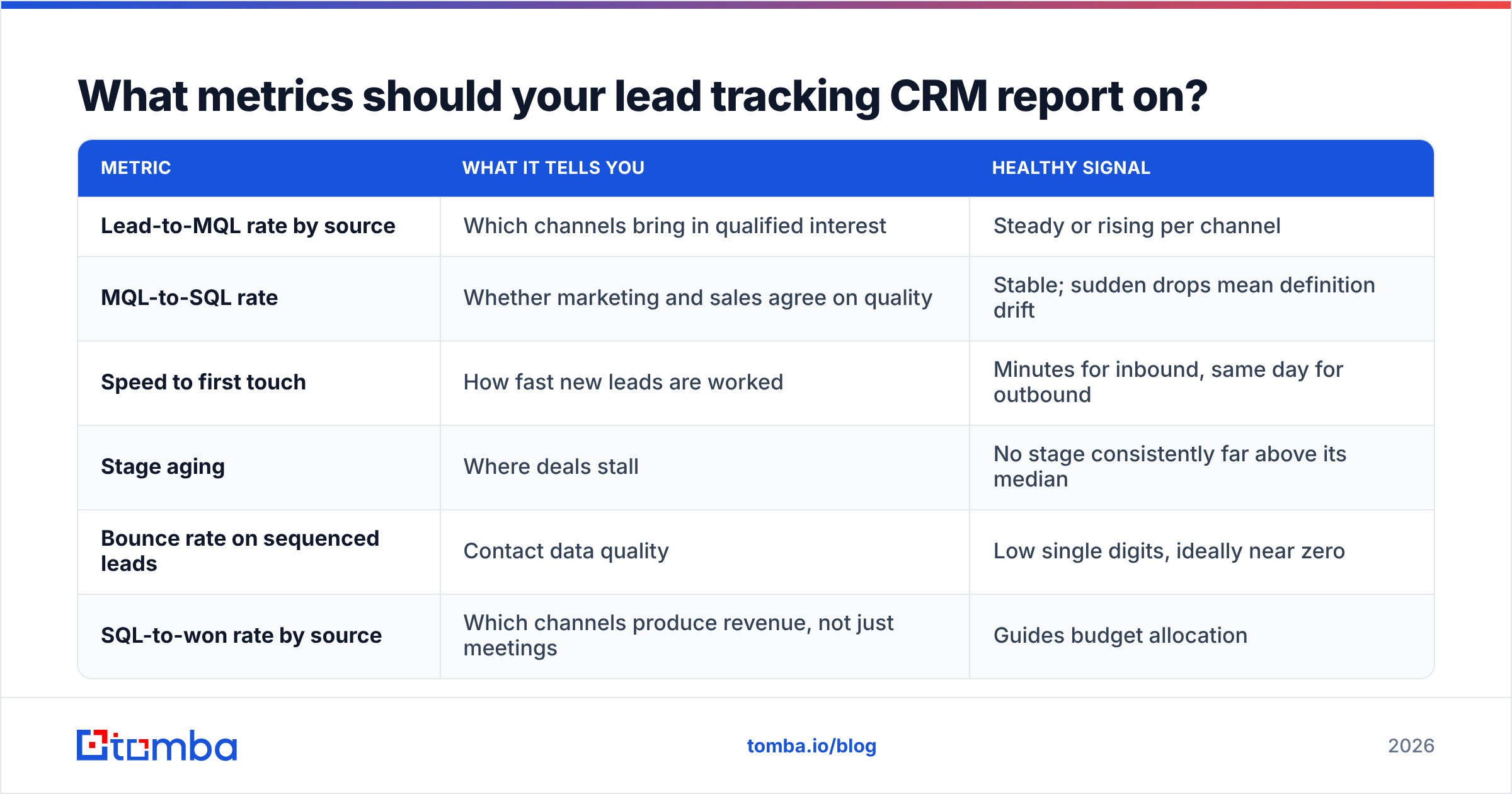The height and width of the screenshot is (794, 1512).
Task: Click 'Stable; sudden drops mean definition drift'
Action: click(x=1184, y=297)
